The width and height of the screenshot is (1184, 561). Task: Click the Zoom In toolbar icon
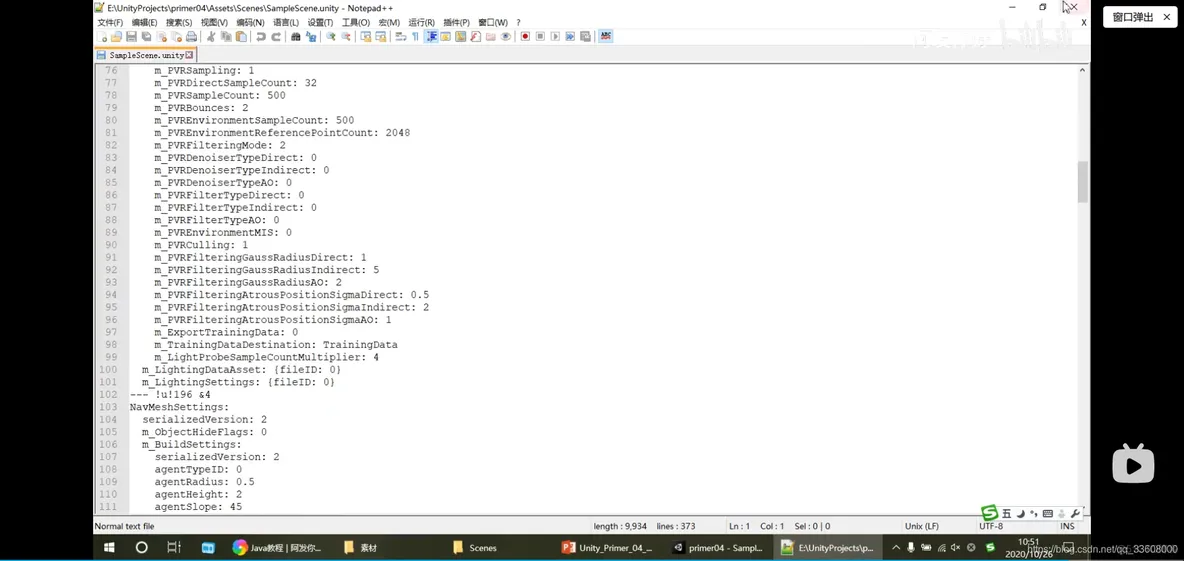click(331, 36)
